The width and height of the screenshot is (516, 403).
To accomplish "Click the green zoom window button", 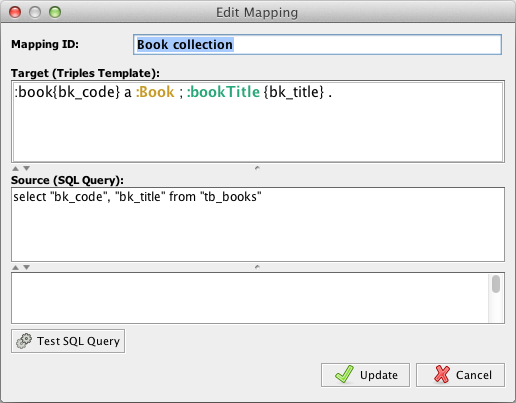I will (x=55, y=12).
